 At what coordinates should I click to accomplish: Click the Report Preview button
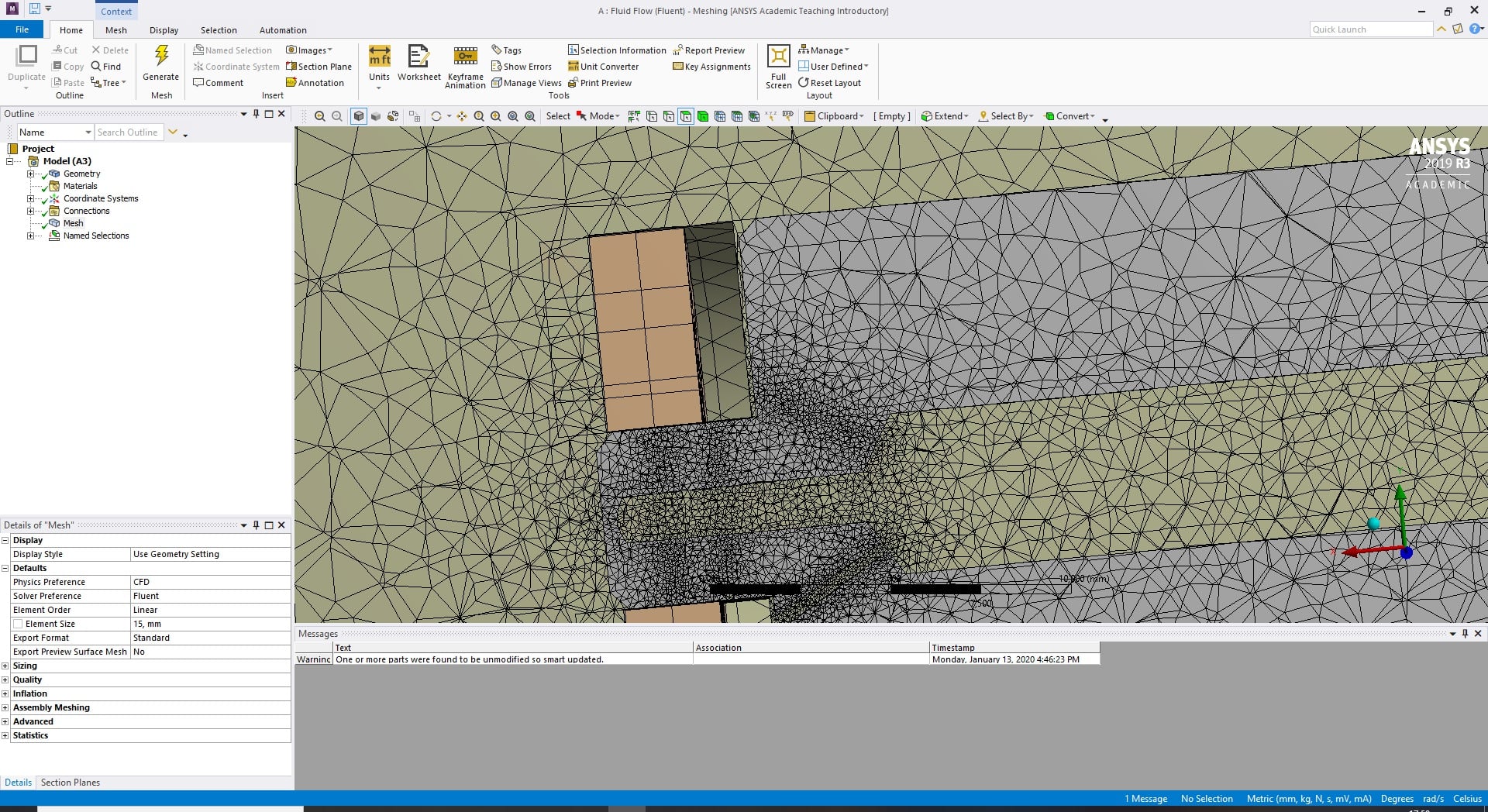click(708, 50)
